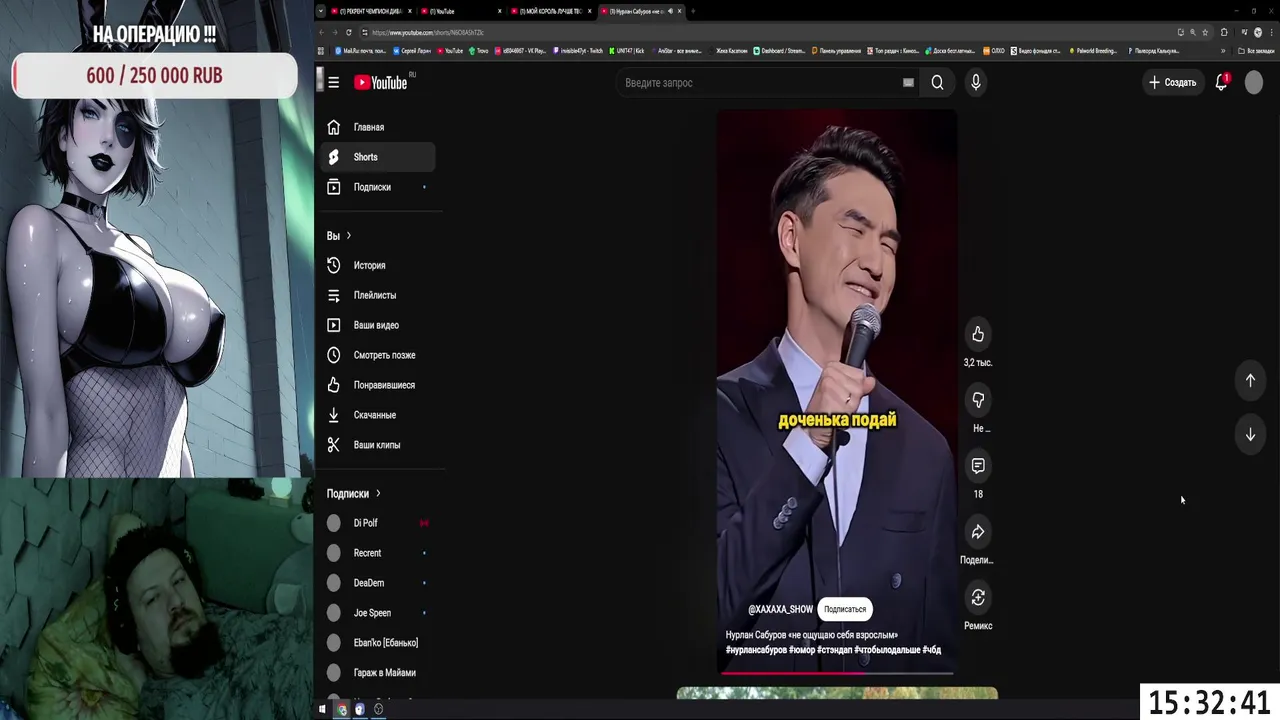Click the browser address bar URL
Viewport: 1280px width, 720px height.
click(x=428, y=32)
